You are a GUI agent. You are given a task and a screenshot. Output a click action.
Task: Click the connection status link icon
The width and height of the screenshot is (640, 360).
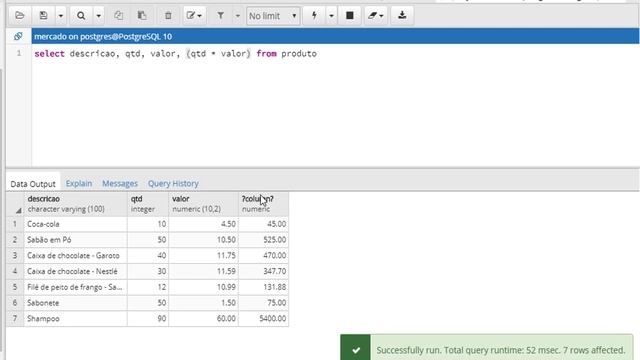18,36
